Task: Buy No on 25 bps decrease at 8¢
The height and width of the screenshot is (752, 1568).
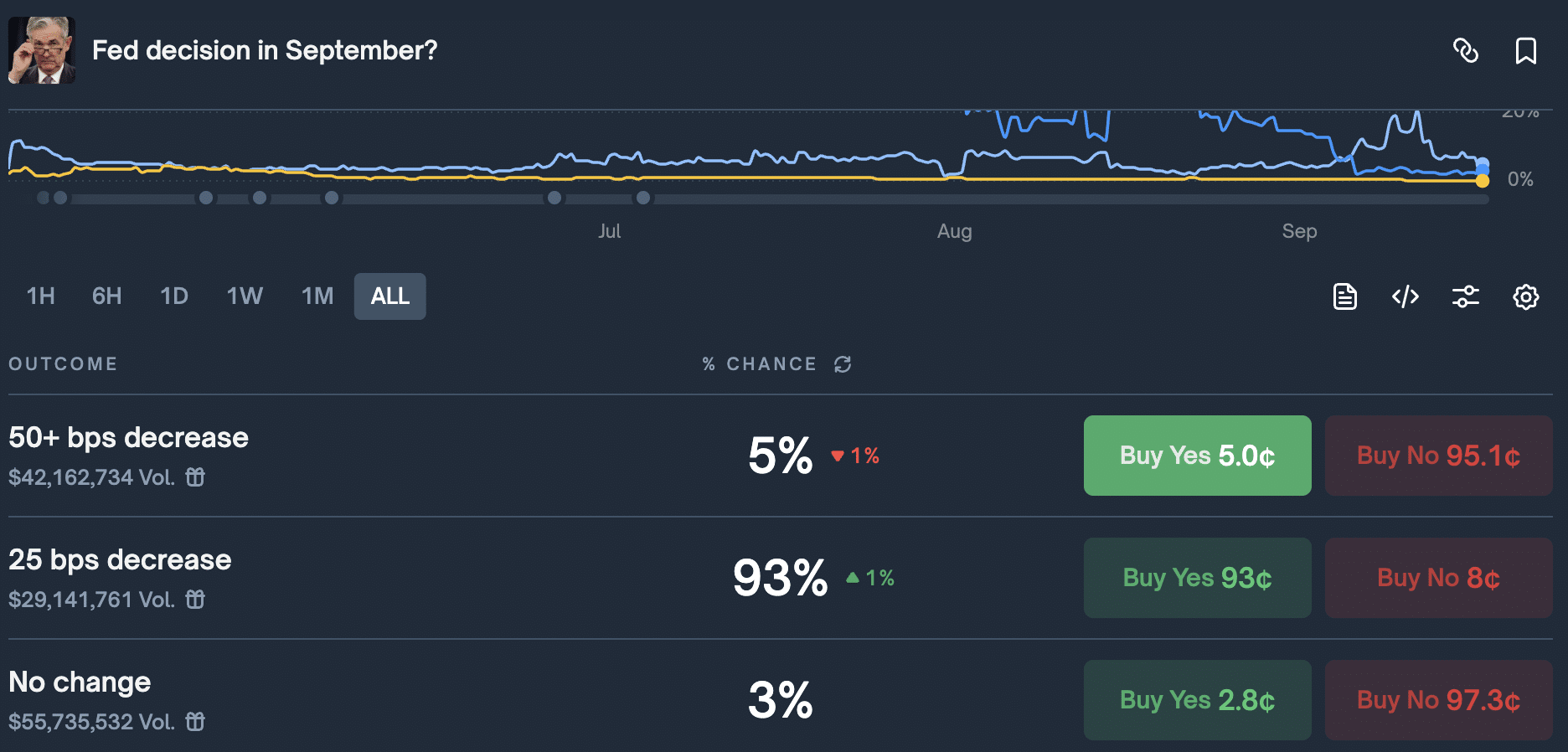Action: point(1437,578)
